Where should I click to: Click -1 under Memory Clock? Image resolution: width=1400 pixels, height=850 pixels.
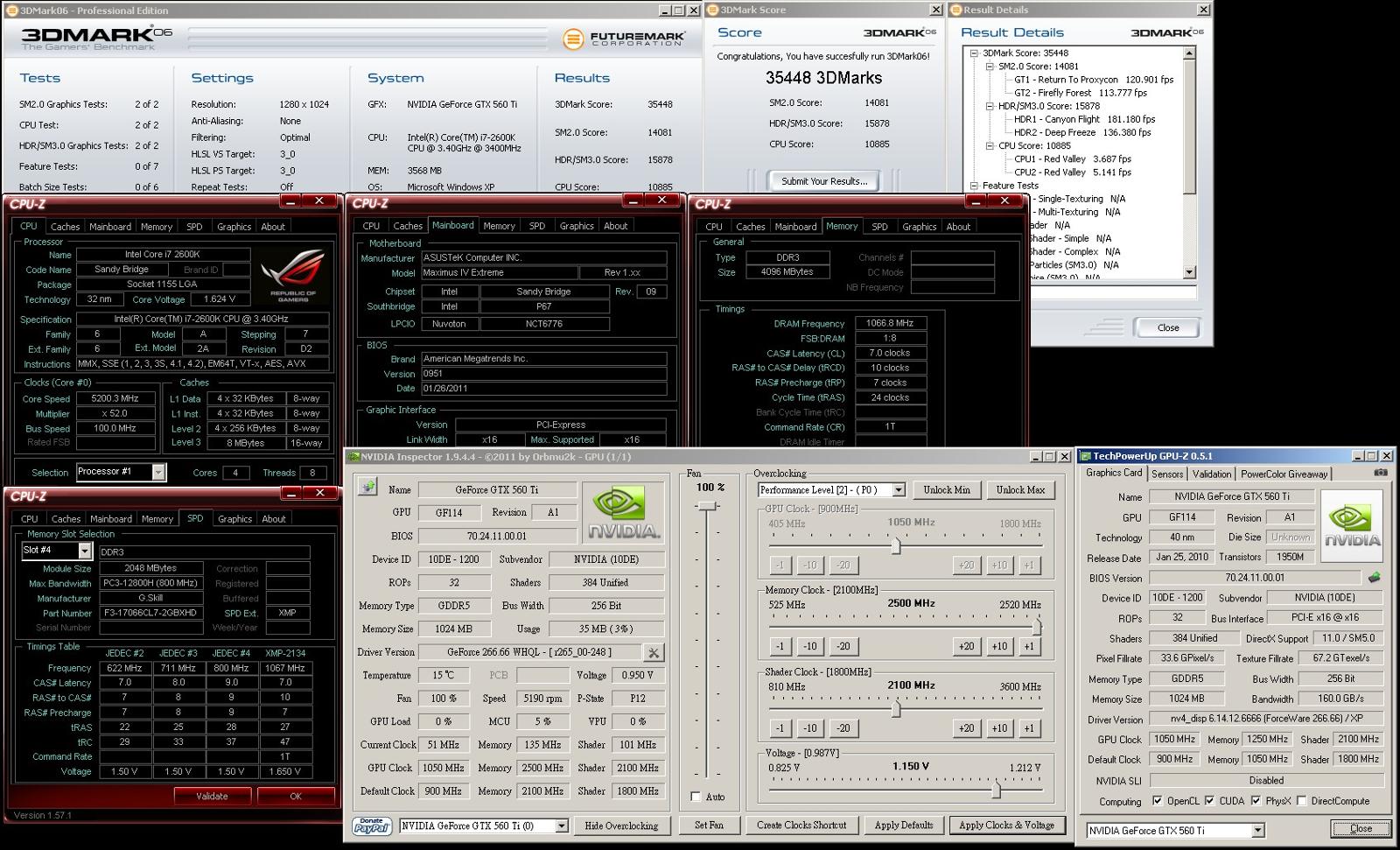click(780, 647)
